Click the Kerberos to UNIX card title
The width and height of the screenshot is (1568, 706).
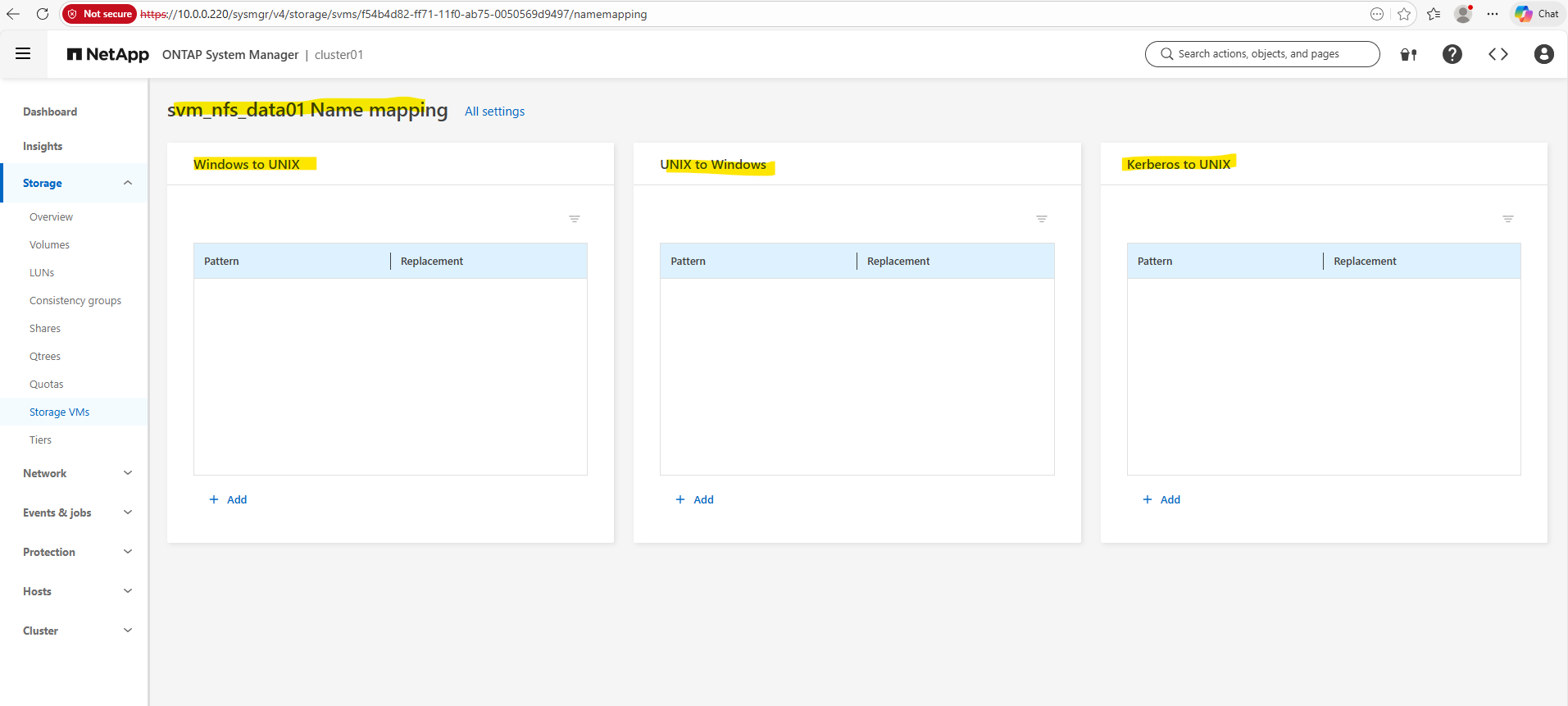click(x=1179, y=164)
